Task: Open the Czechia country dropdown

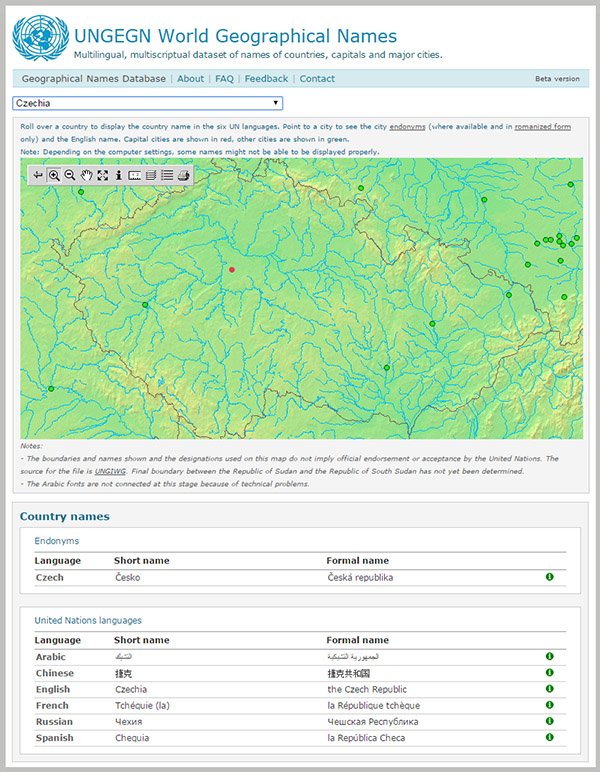Action: click(x=148, y=103)
